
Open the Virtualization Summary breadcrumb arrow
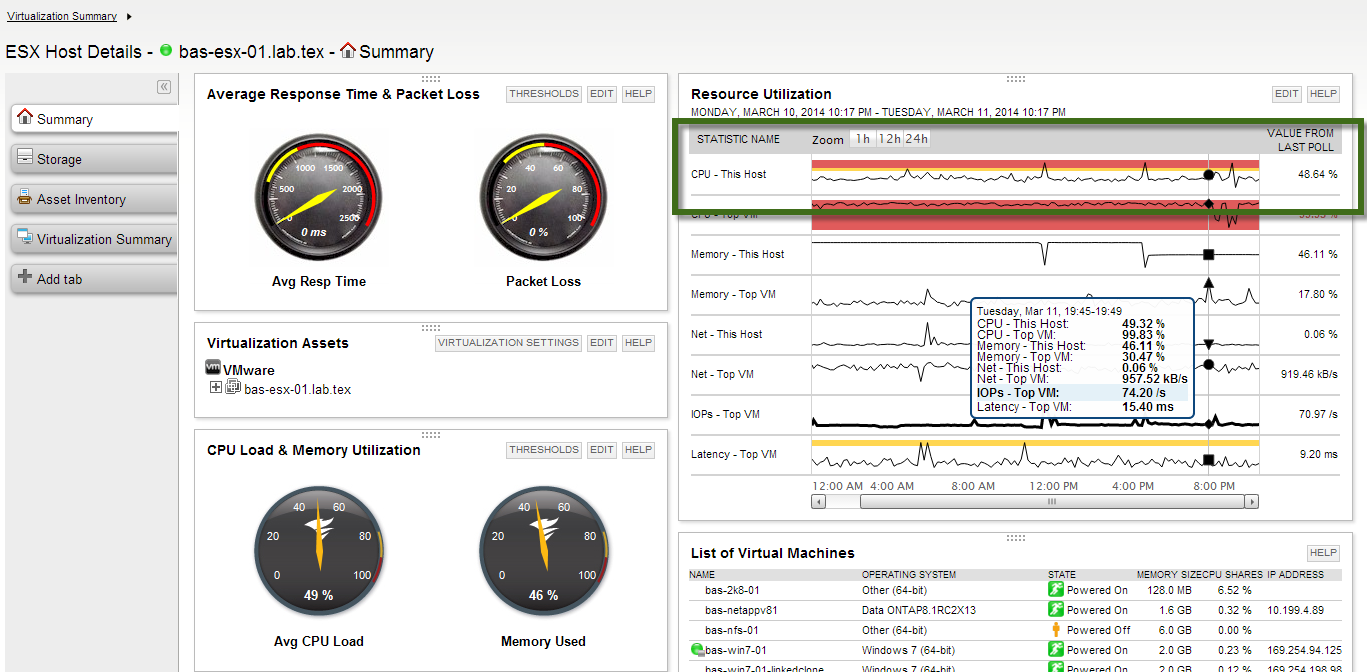[x=129, y=17]
